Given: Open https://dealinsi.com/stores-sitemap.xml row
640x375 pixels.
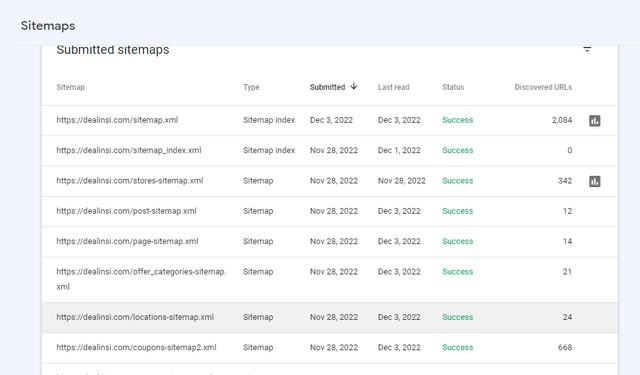Looking at the screenshot, I should point(330,181).
